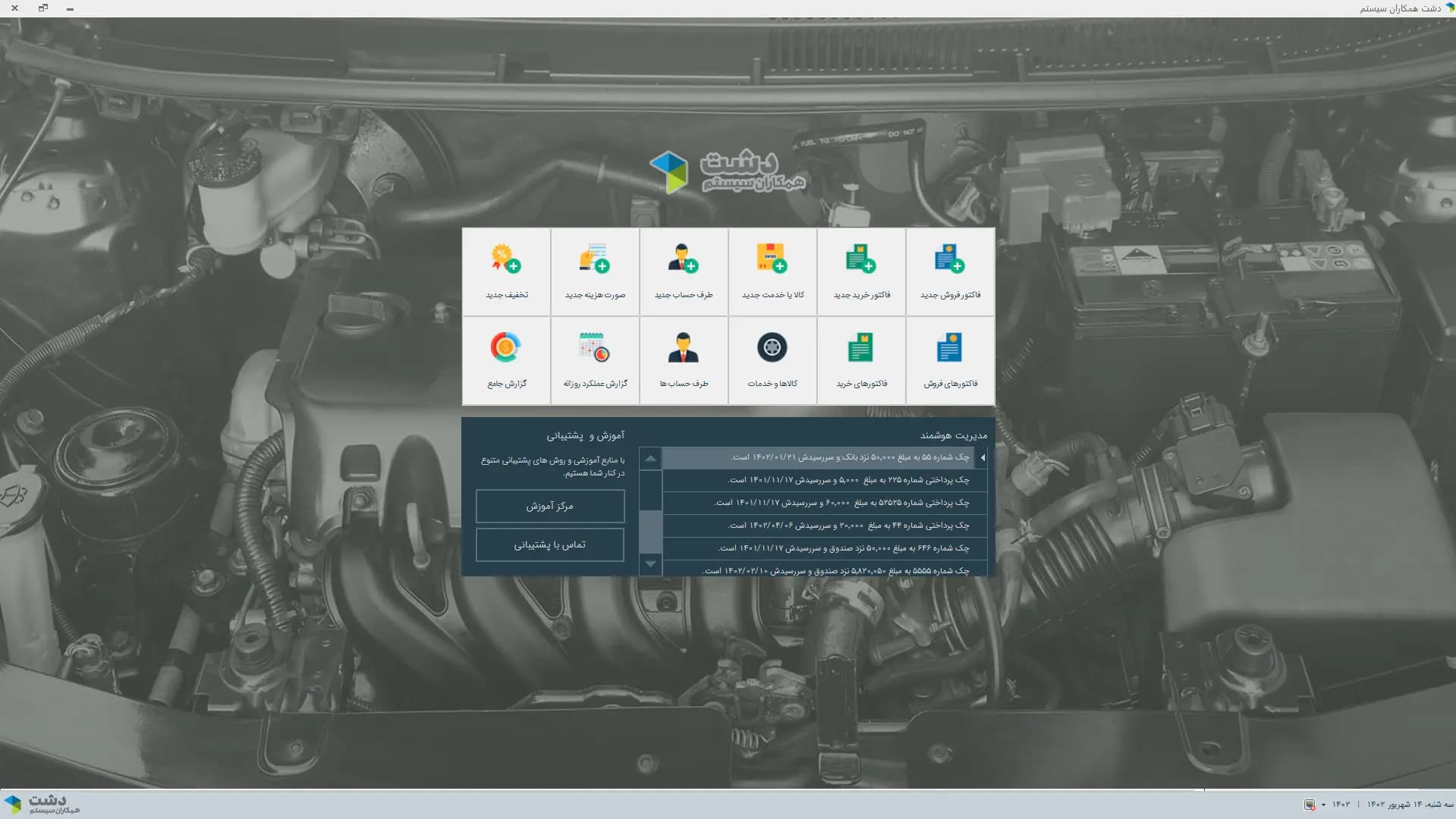Open the new sales invoice tile (فاکتور فروش جدید)
The image size is (1456, 819).
click(x=950, y=272)
